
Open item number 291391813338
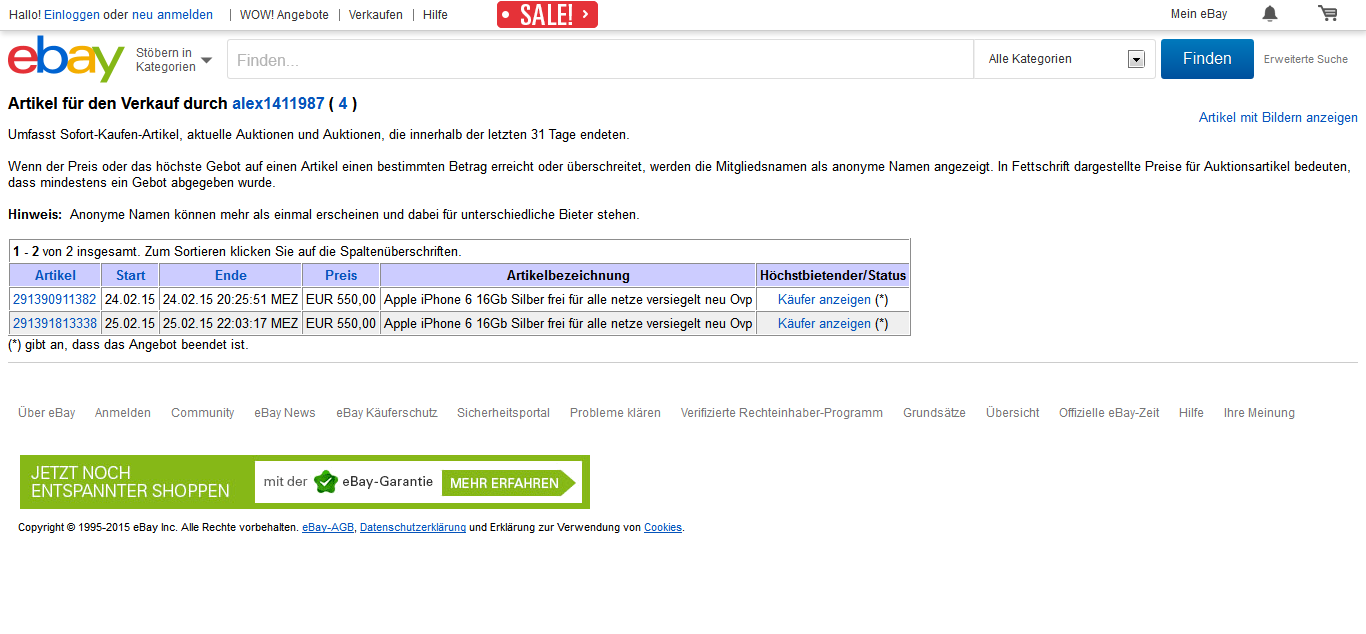55,324
